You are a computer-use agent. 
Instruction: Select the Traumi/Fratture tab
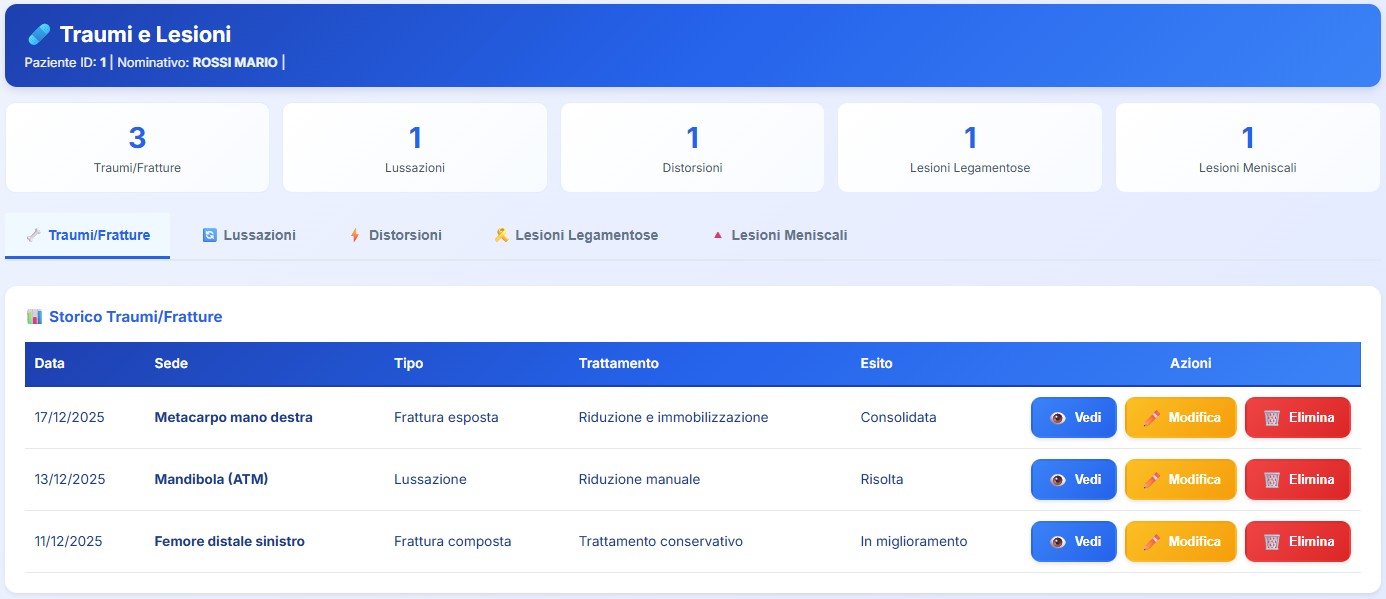[88, 236]
